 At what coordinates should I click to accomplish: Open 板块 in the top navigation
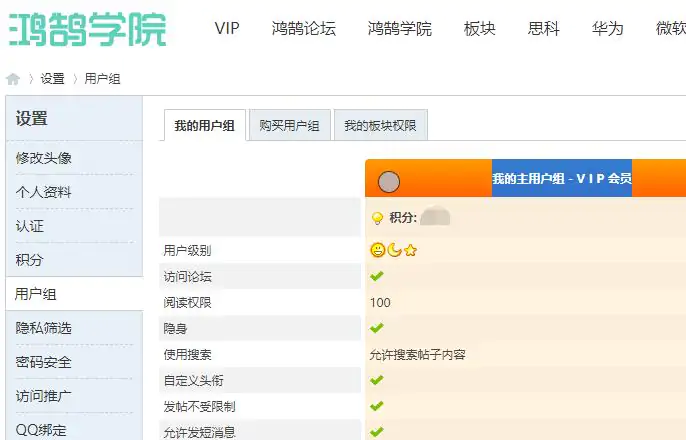coord(480,29)
